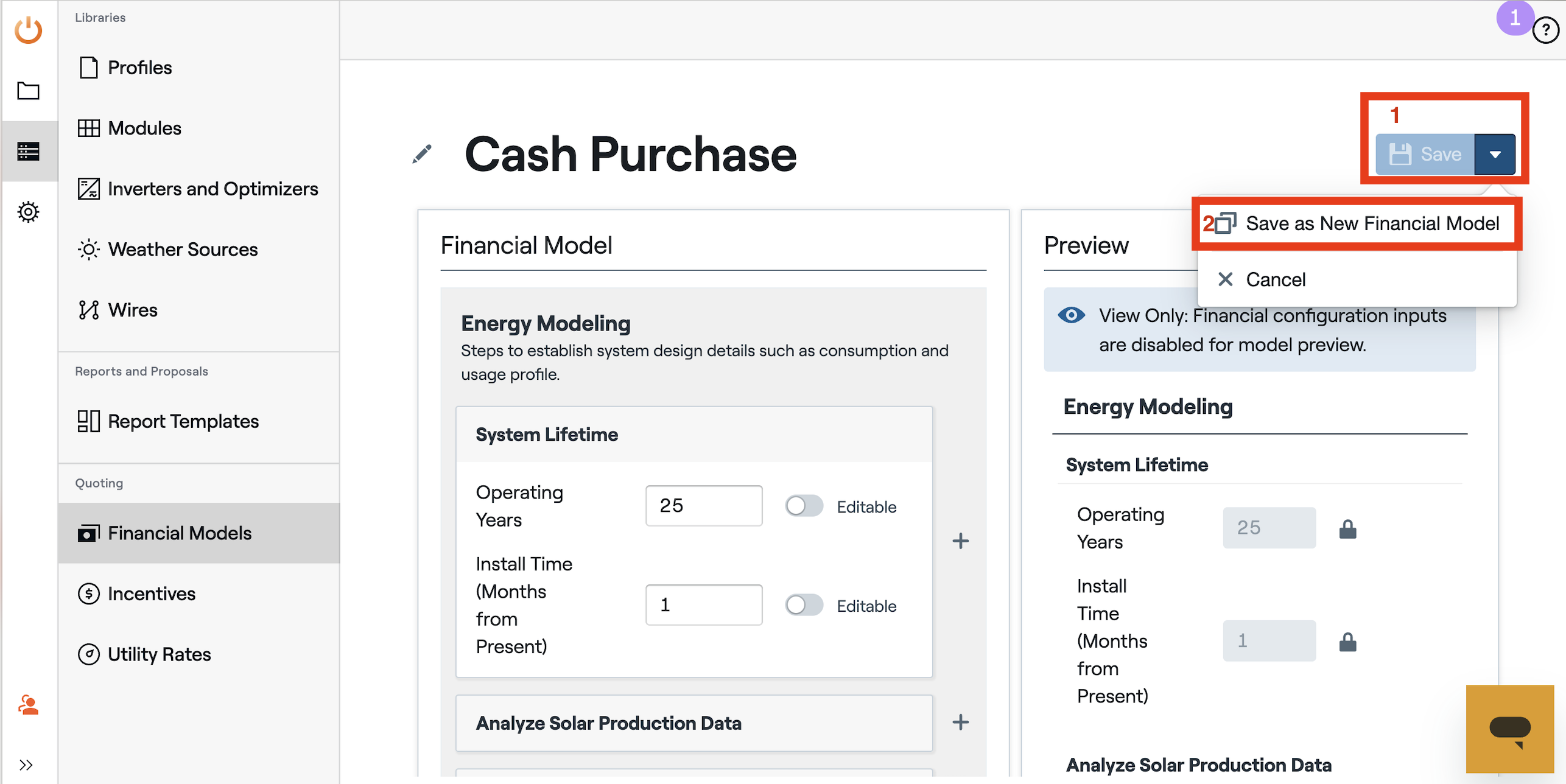Toggle Editable switch for Install Time
This screenshot has height=784, width=1566.
[804, 605]
